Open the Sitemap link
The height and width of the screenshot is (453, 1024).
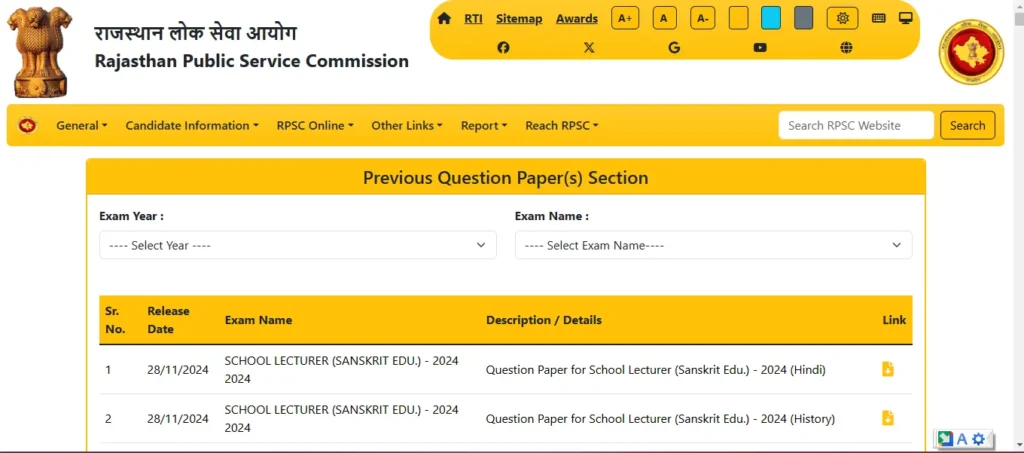click(x=519, y=18)
